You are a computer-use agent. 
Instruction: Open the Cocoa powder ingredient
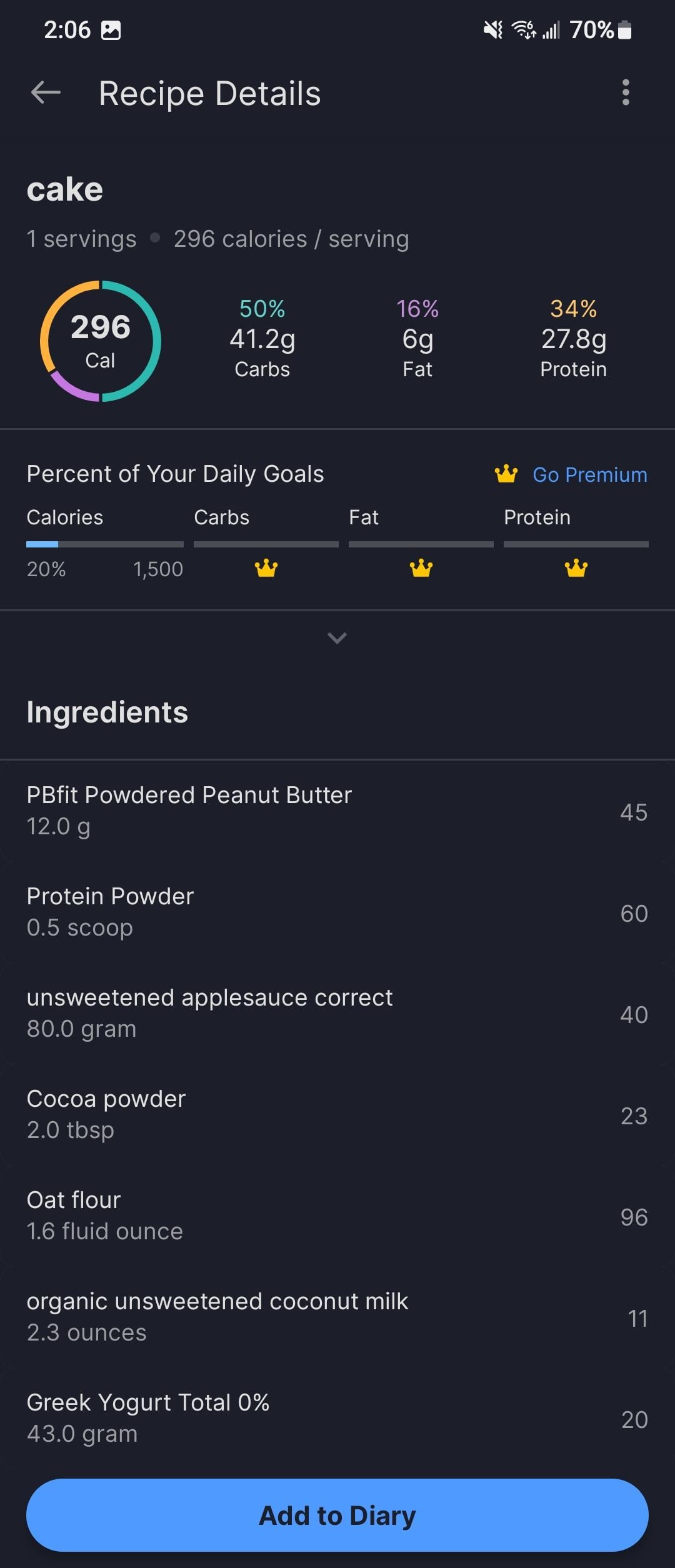tap(337, 1115)
